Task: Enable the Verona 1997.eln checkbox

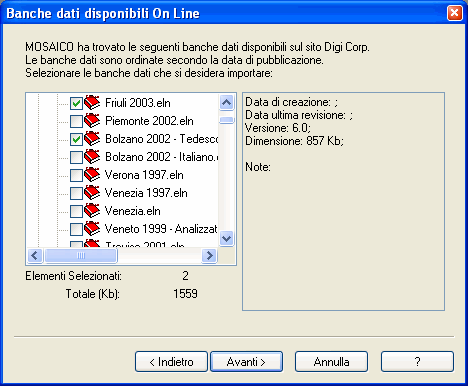Action: (x=76, y=175)
